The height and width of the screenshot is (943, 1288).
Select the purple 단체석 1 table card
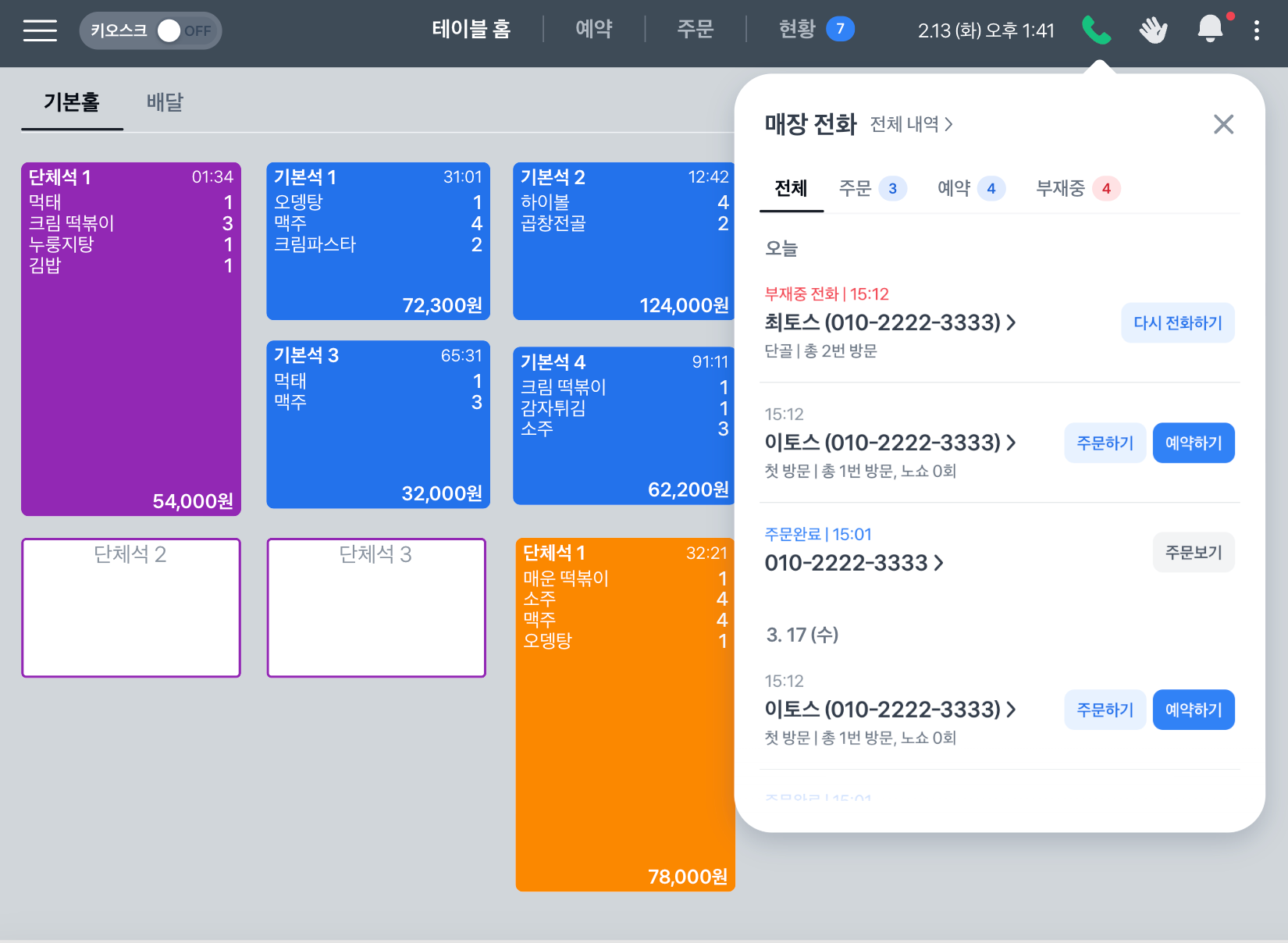[x=131, y=339]
